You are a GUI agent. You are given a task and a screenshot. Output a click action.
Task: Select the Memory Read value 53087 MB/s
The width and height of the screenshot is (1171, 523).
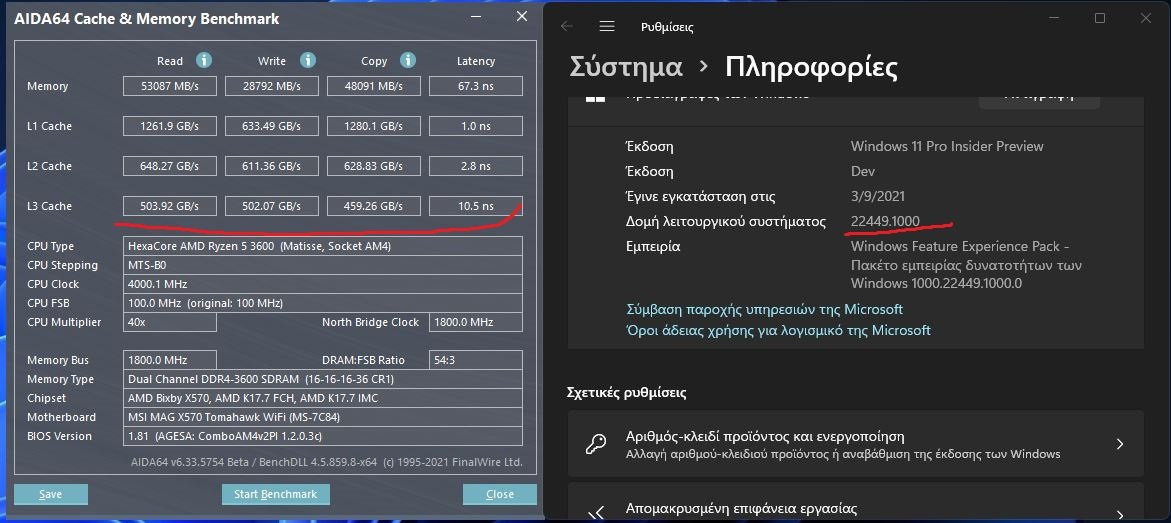click(x=170, y=86)
